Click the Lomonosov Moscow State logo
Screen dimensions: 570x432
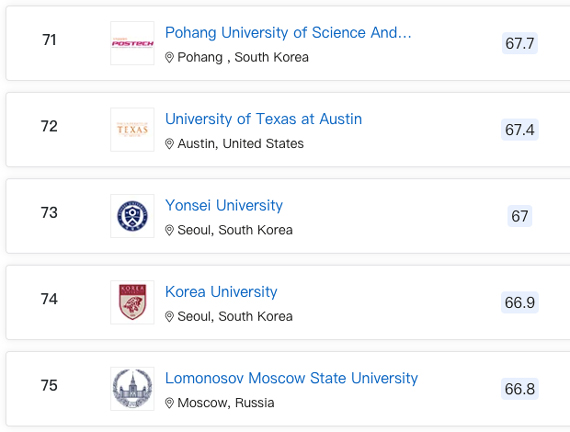tap(132, 389)
